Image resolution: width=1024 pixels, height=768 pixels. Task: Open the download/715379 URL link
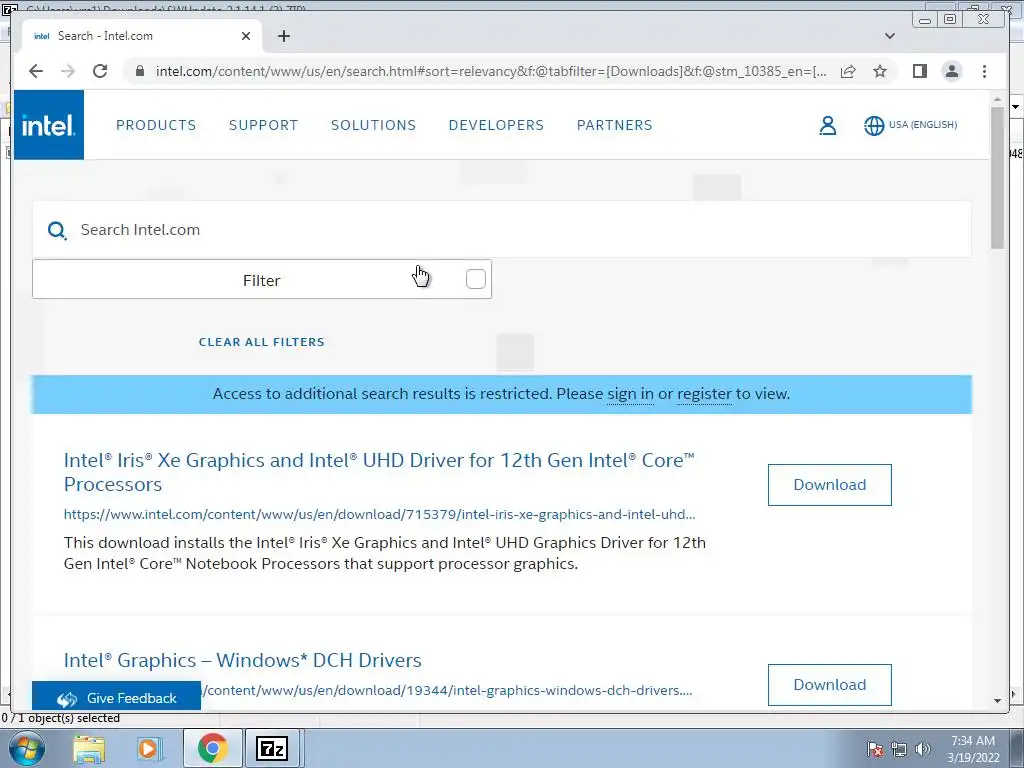379,515
